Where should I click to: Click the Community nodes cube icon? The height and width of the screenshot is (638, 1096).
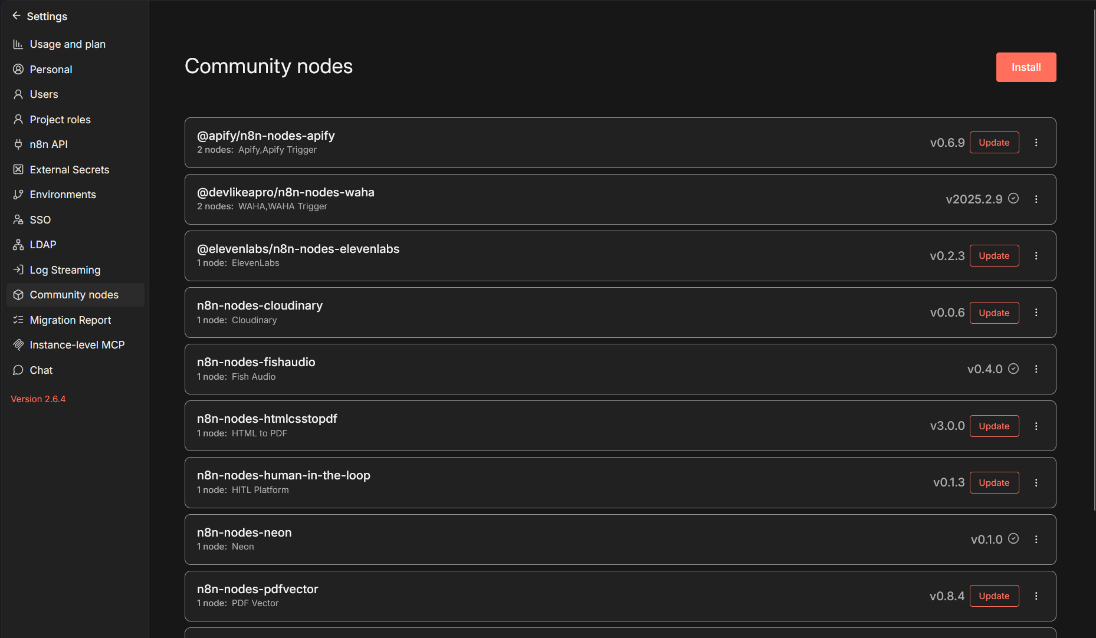18,295
